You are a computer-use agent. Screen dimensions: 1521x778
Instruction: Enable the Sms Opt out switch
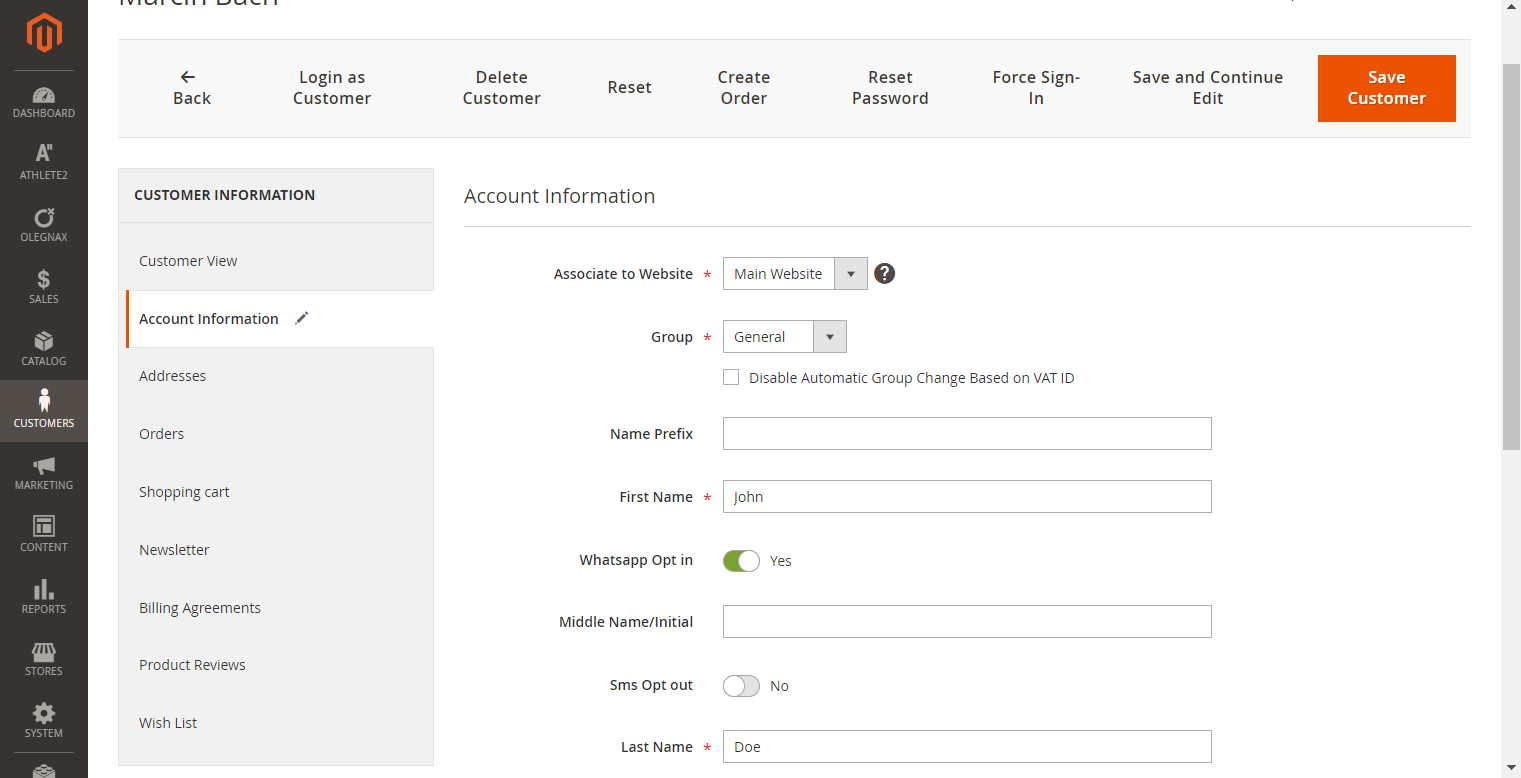coord(741,686)
